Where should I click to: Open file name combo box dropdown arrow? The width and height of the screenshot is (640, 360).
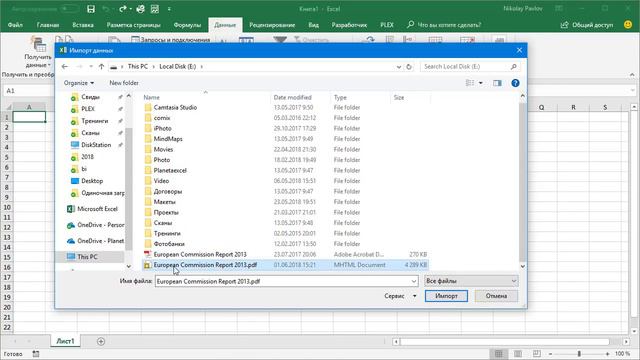413,281
